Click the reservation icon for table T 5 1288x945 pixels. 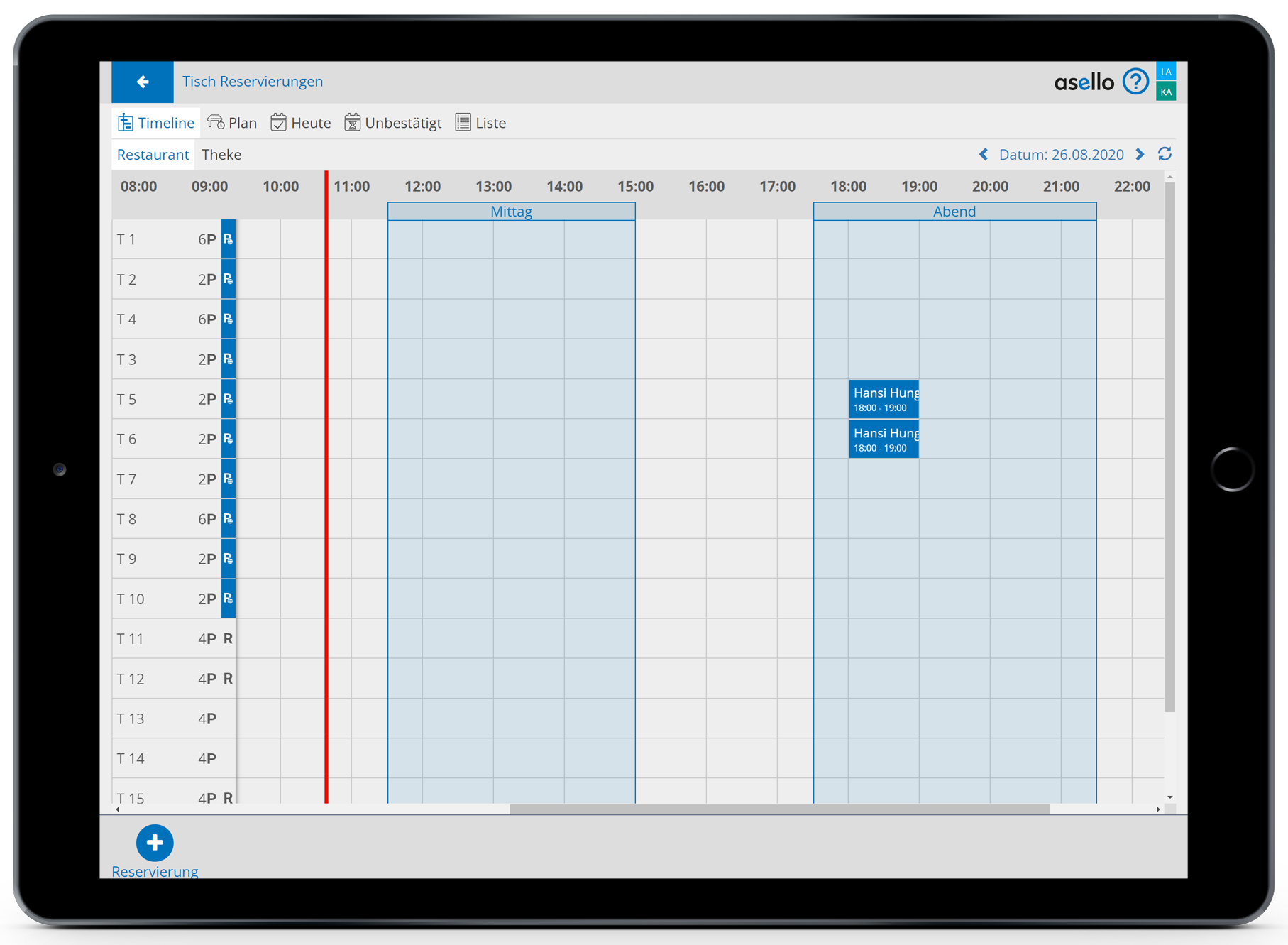coord(229,399)
